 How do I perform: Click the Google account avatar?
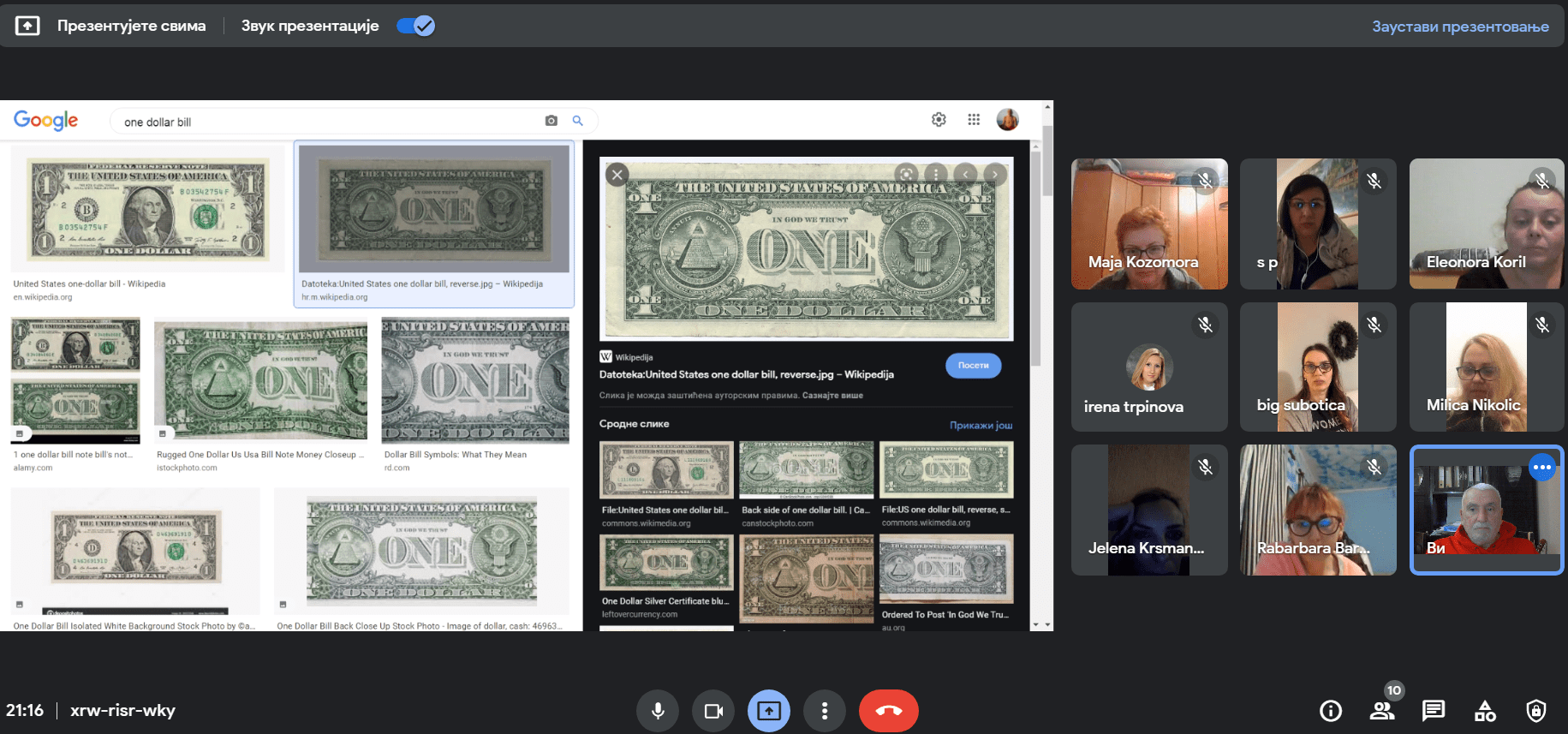[1008, 120]
